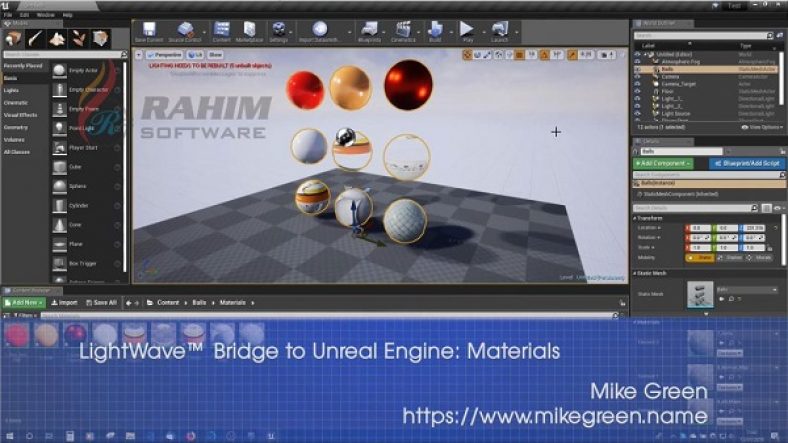788x443 pixels.
Task: Open the Perspective view mode dropdown
Action: (x=164, y=55)
